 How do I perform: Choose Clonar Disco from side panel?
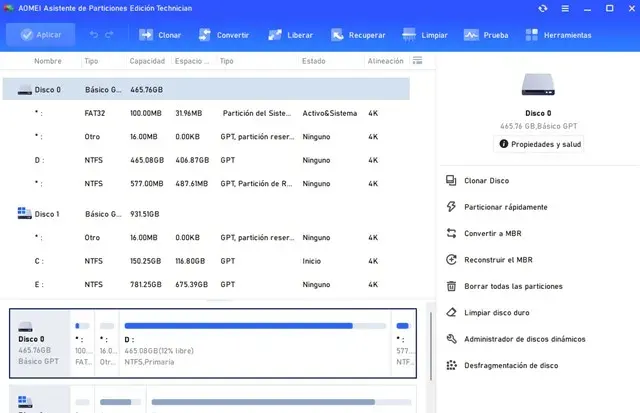point(487,180)
